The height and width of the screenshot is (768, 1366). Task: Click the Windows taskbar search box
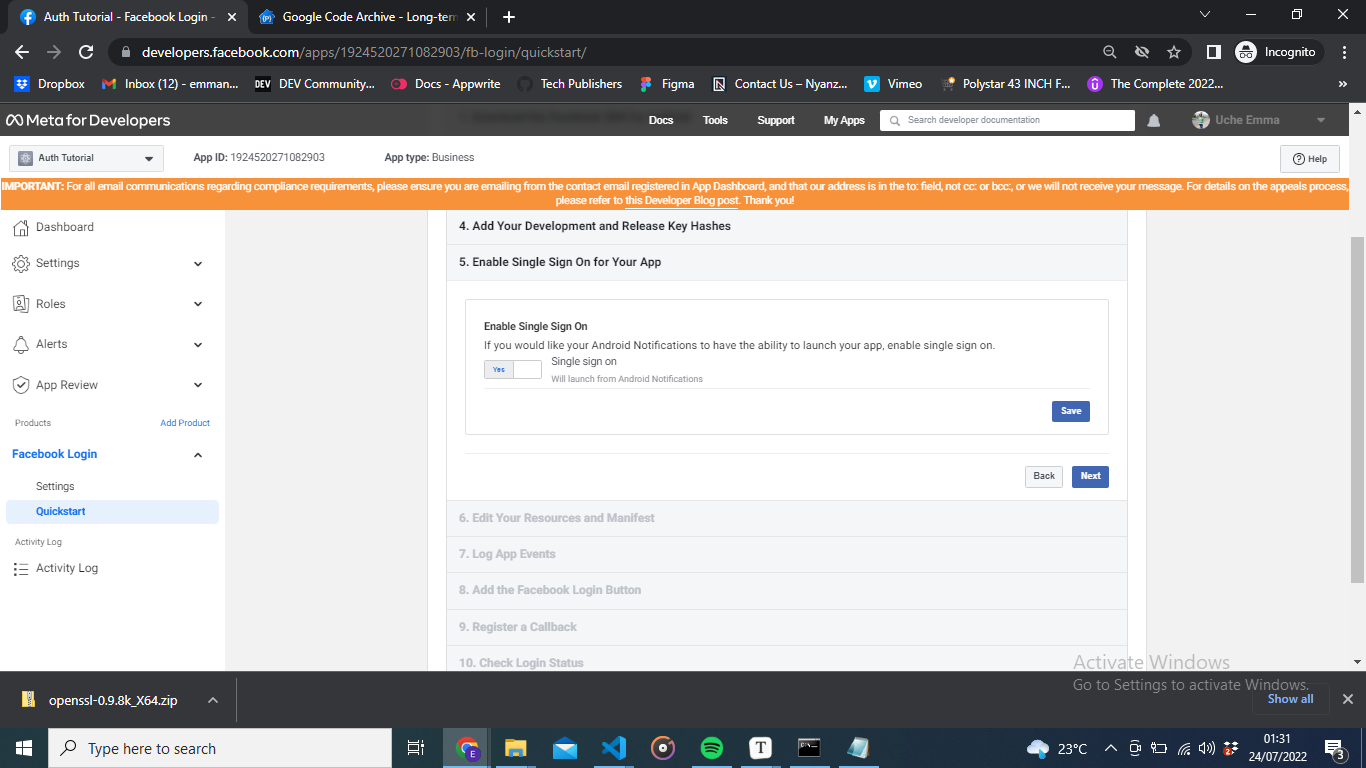tap(220, 748)
